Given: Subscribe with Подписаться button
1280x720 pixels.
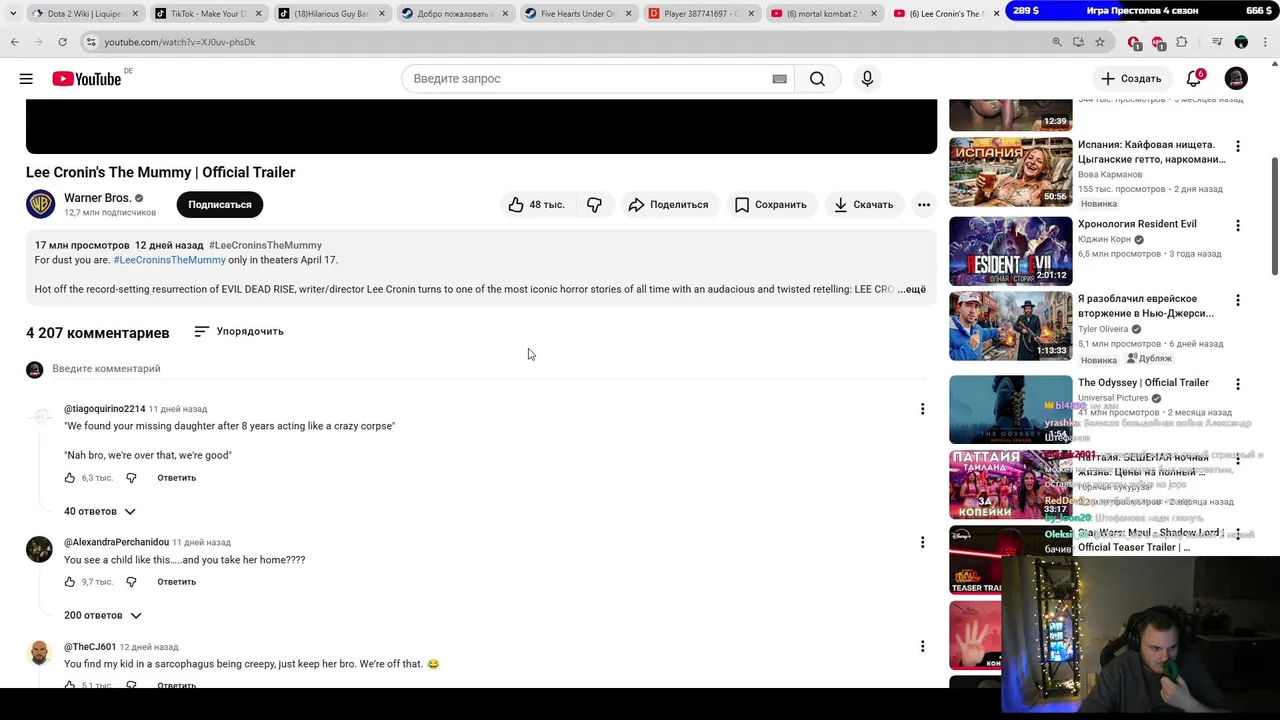Looking at the screenshot, I should (x=220, y=204).
